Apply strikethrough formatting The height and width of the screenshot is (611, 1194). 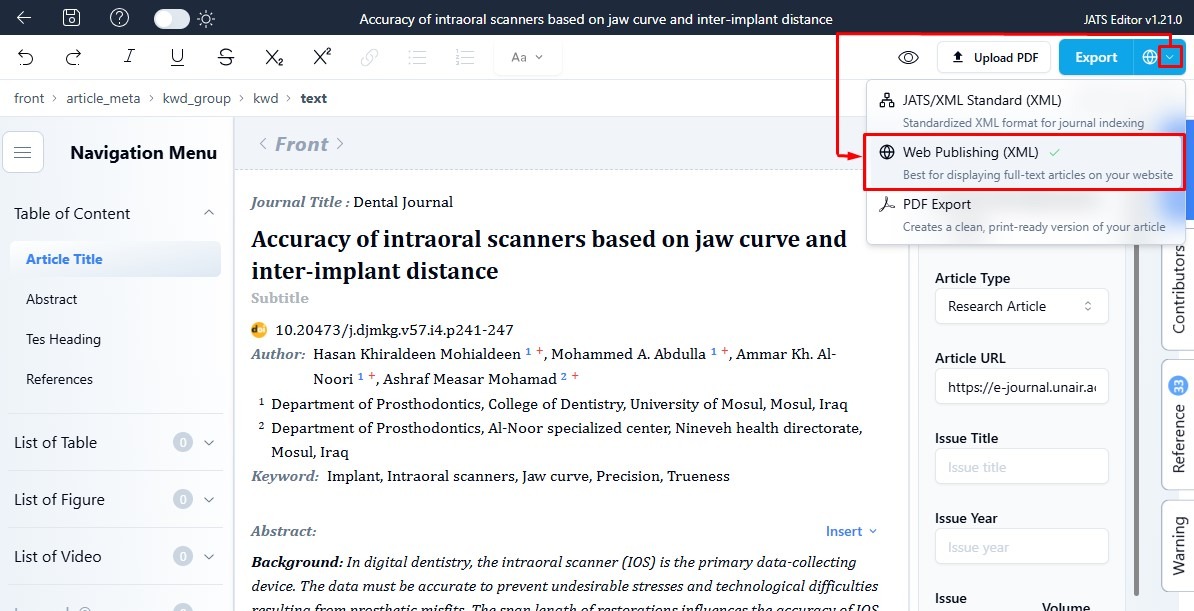point(226,57)
